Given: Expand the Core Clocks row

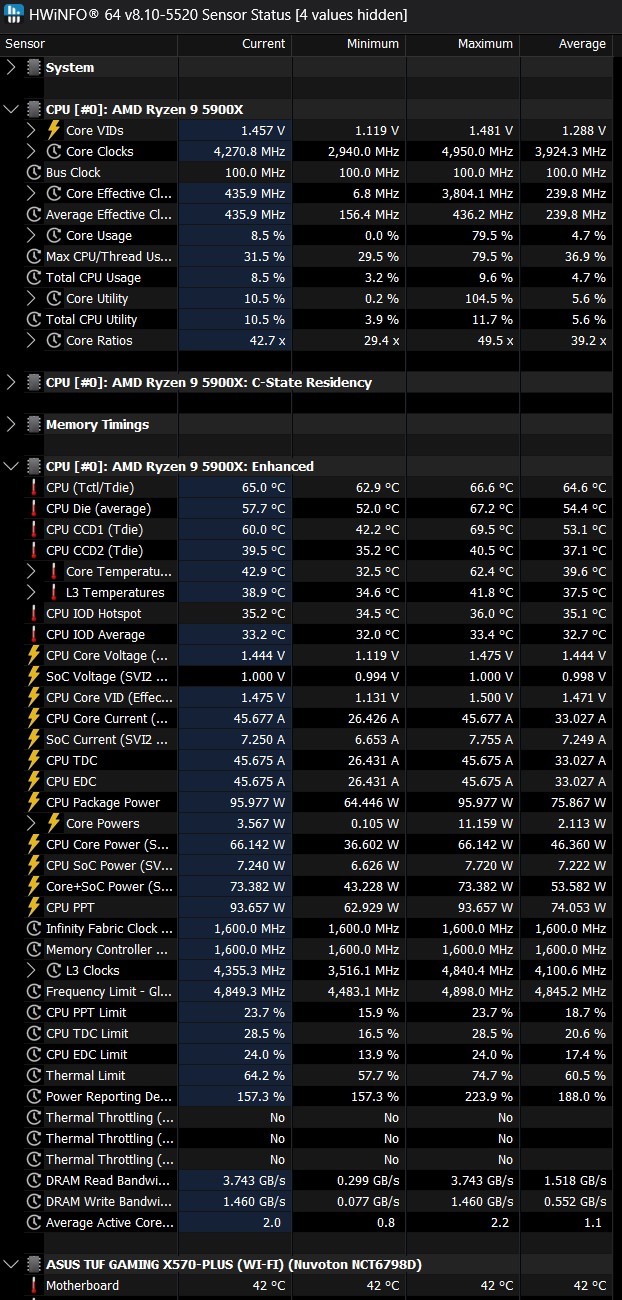Looking at the screenshot, I should 31,152.
